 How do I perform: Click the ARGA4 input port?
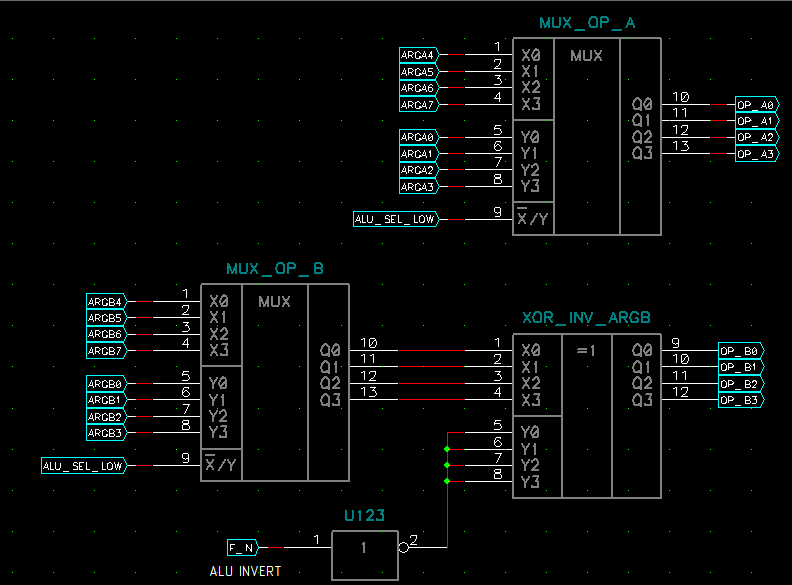click(x=418, y=55)
